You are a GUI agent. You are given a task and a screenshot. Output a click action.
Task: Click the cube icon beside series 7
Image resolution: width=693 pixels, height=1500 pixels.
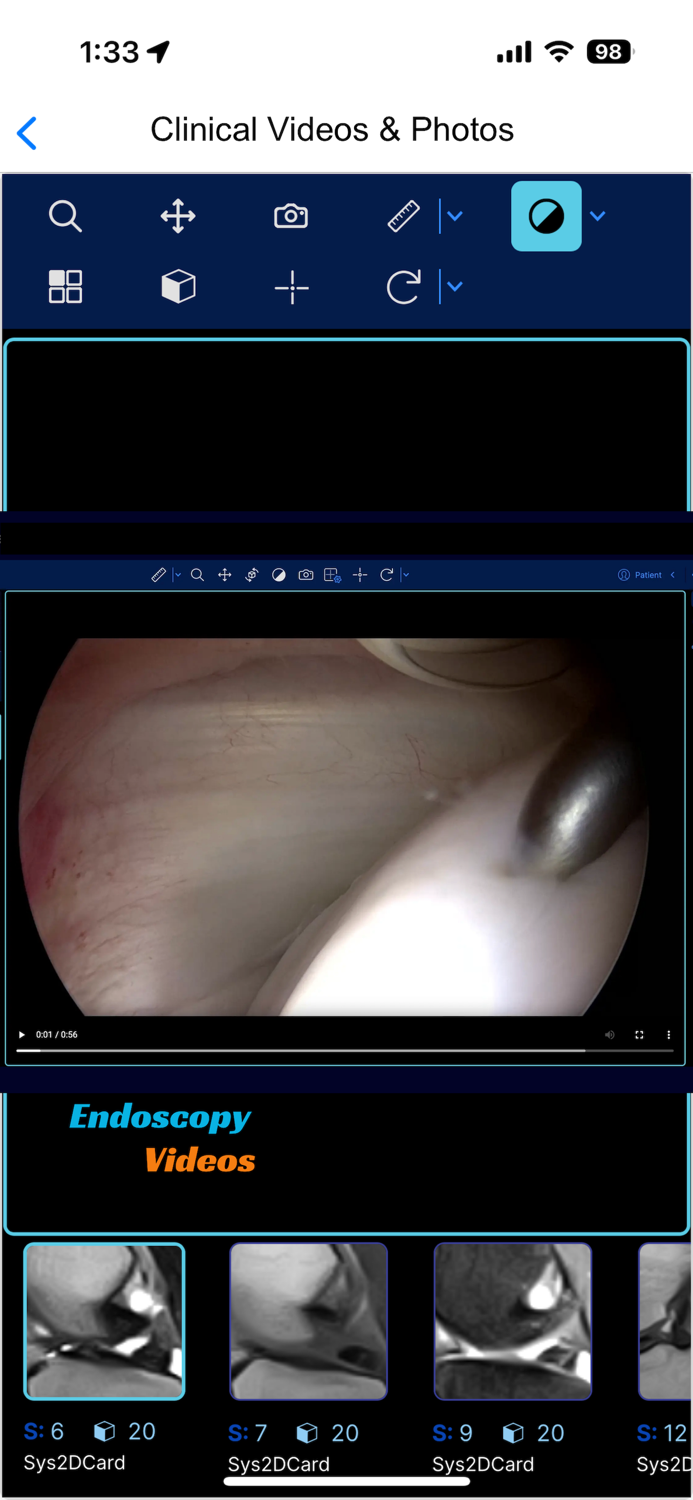pyautogui.click(x=307, y=1434)
